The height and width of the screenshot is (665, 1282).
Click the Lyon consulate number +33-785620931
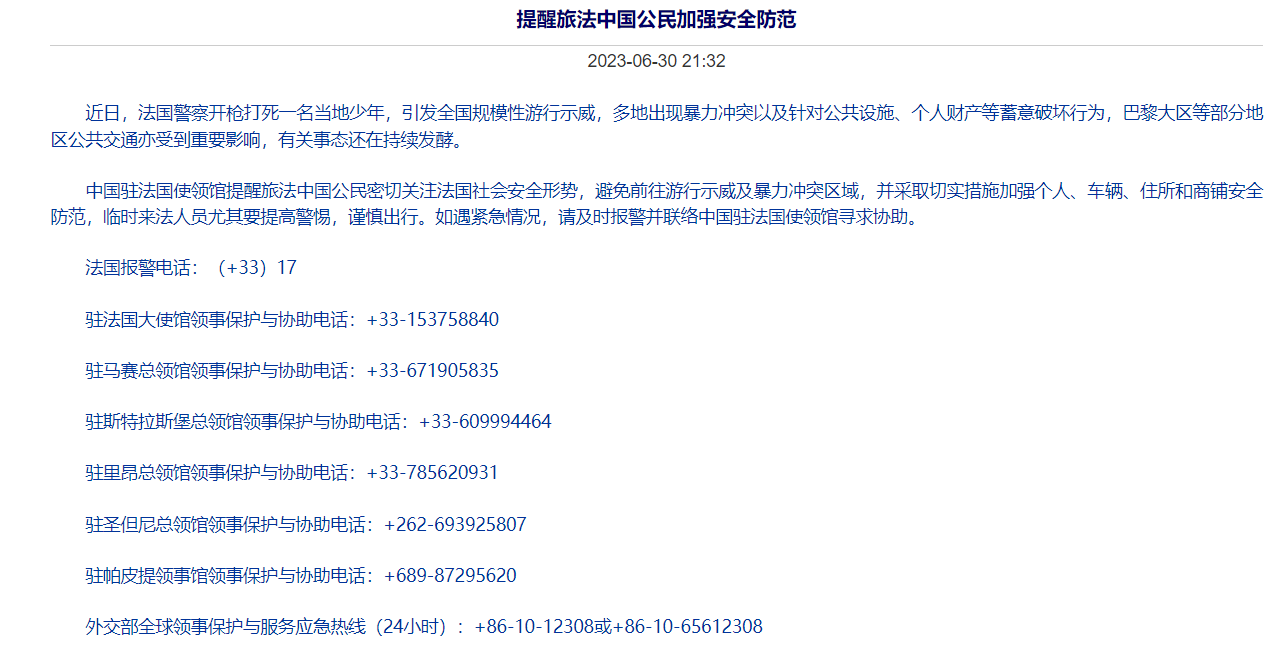pos(433,473)
